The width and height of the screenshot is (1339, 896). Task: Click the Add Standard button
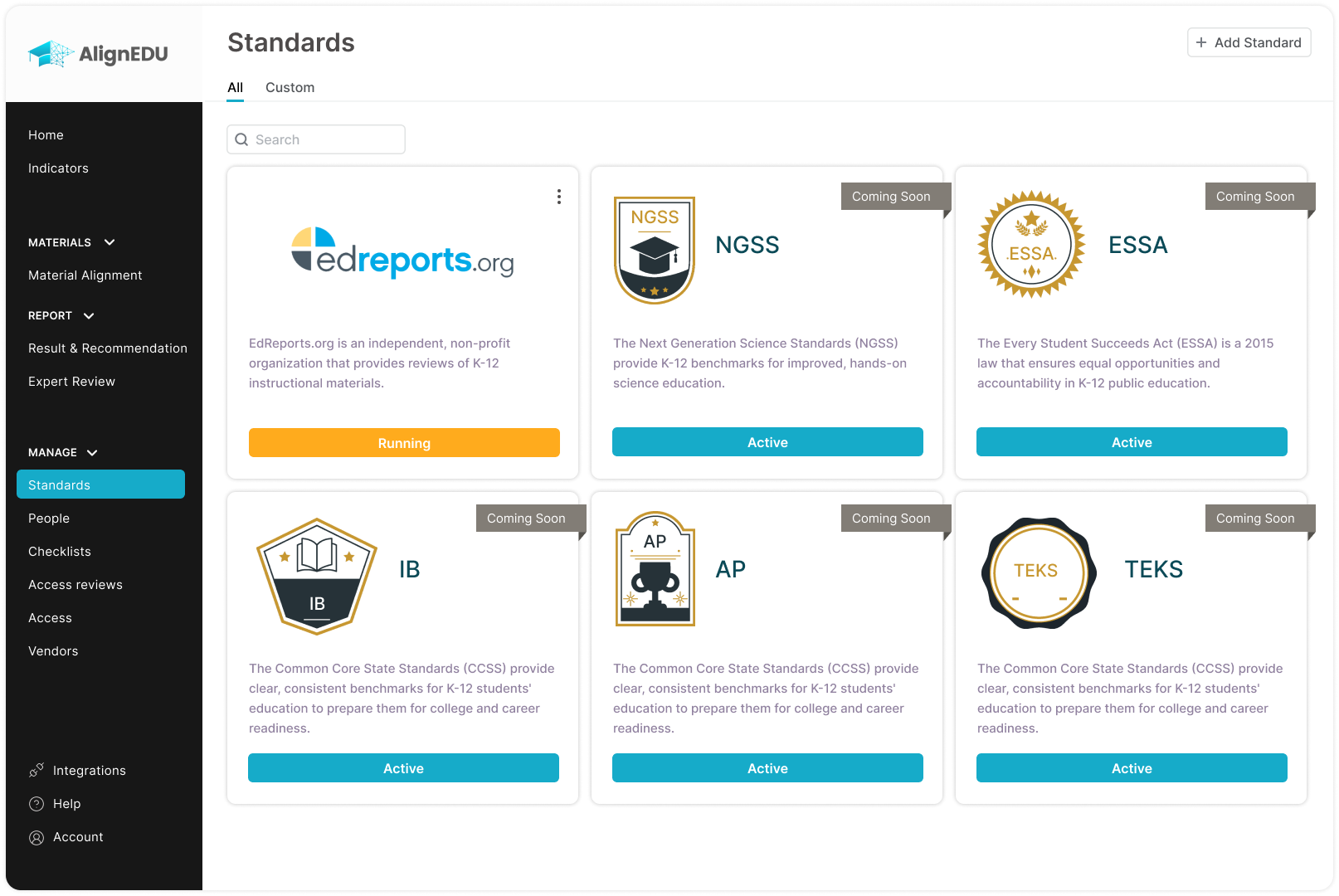(x=1249, y=42)
